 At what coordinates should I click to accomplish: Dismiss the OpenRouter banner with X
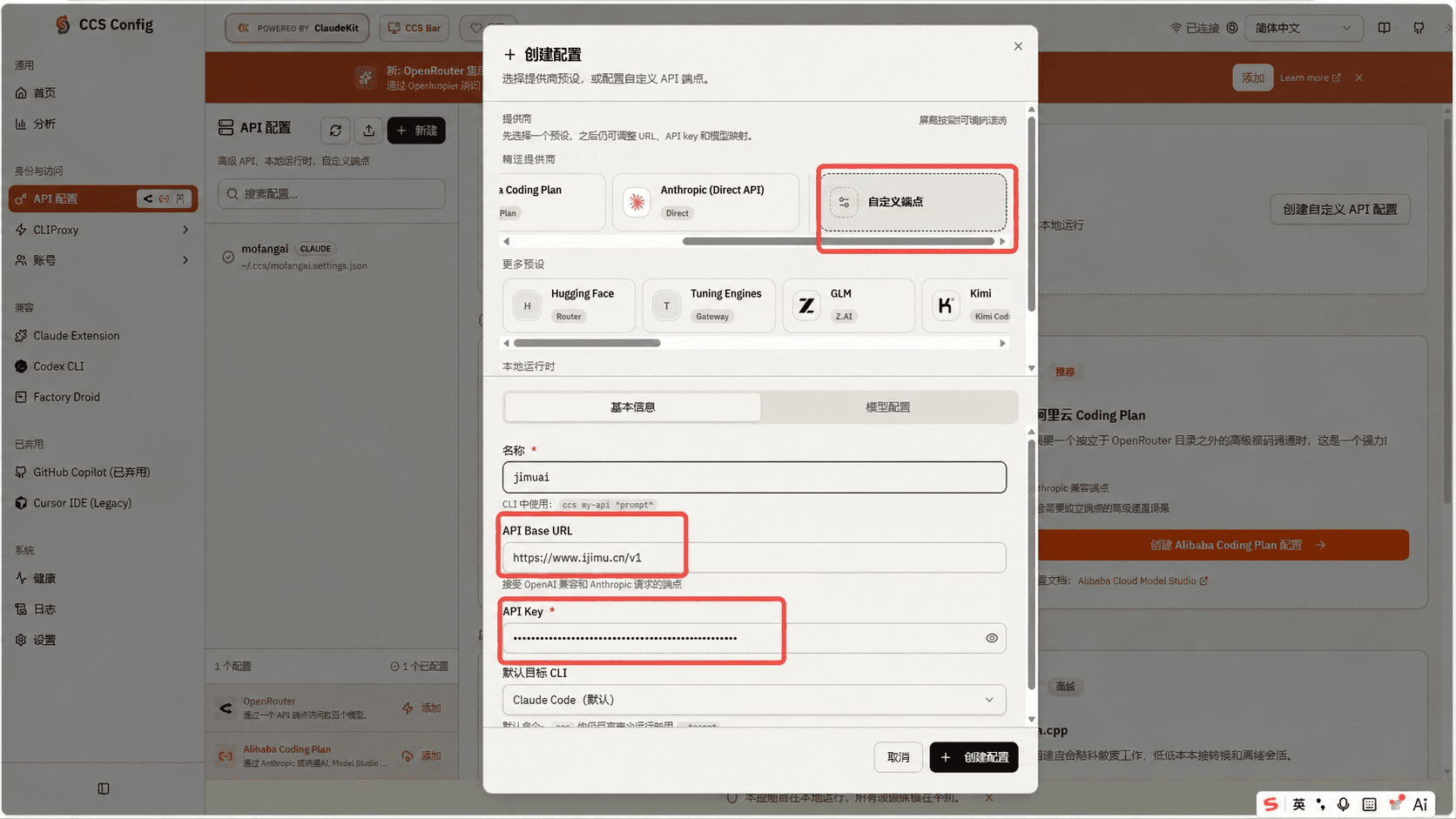click(1358, 77)
